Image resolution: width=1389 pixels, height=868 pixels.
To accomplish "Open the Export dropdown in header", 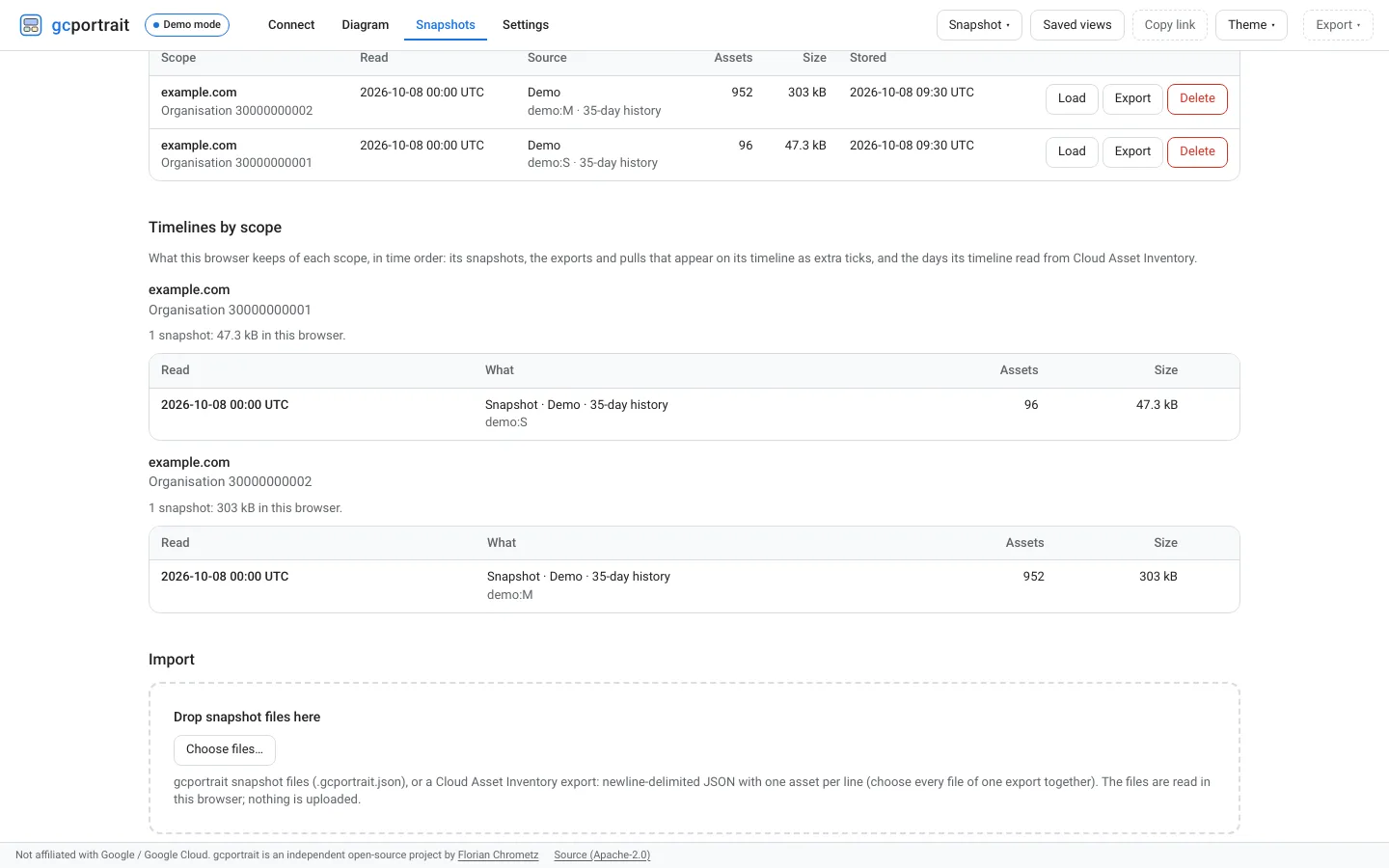I will click(1338, 25).
